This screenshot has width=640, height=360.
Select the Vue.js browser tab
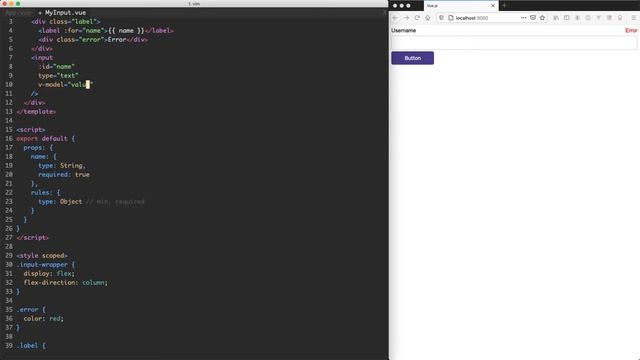pos(461,6)
